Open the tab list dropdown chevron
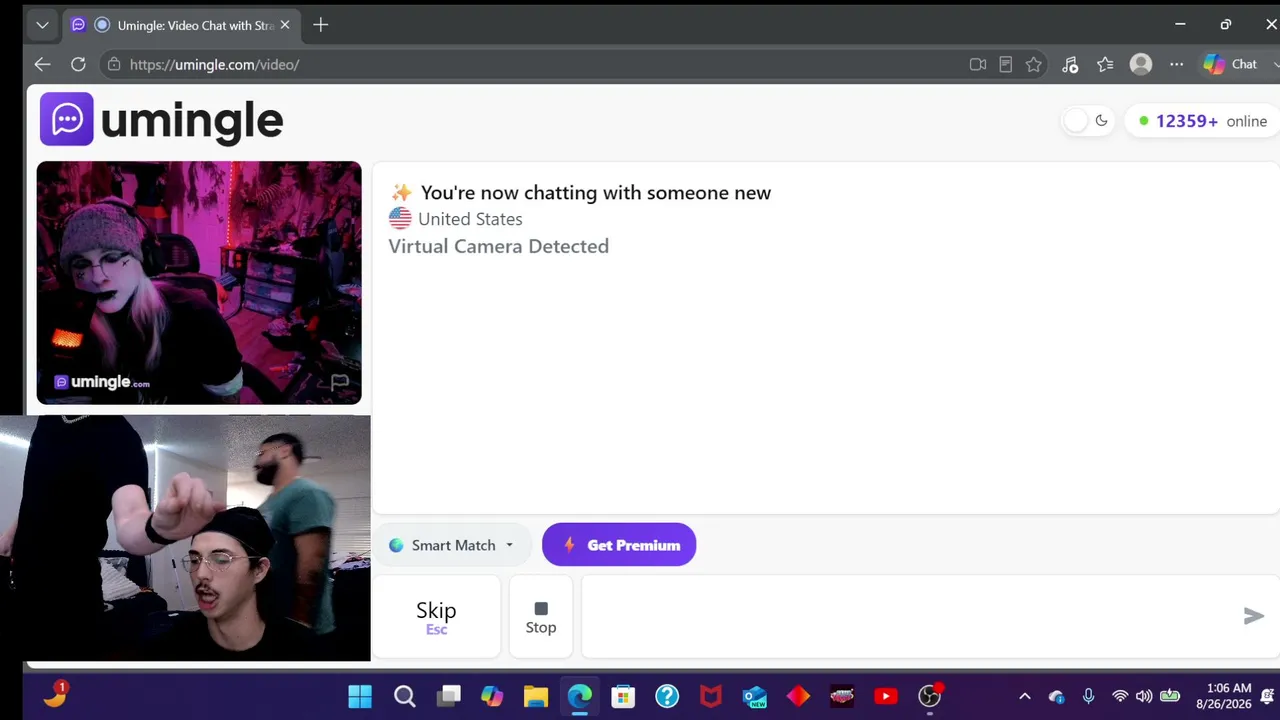The width and height of the screenshot is (1280, 720). (42, 25)
